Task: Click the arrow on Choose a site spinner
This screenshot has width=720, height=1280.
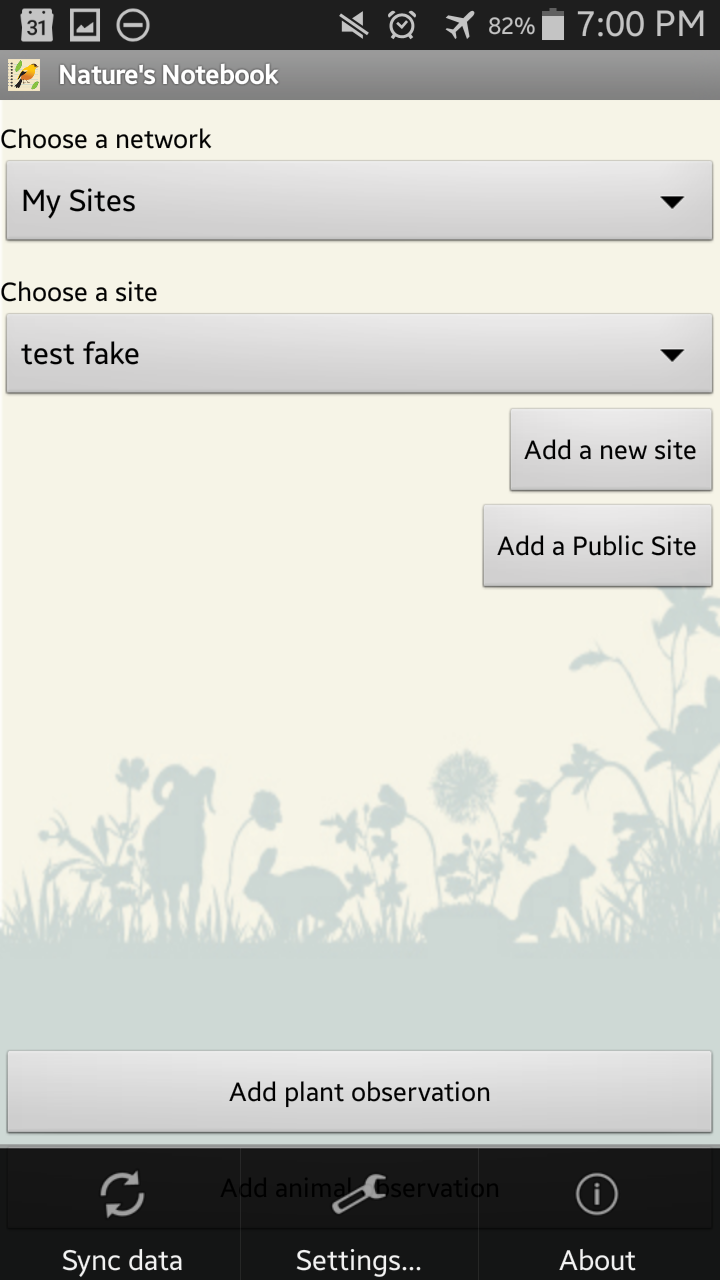Action: 672,355
